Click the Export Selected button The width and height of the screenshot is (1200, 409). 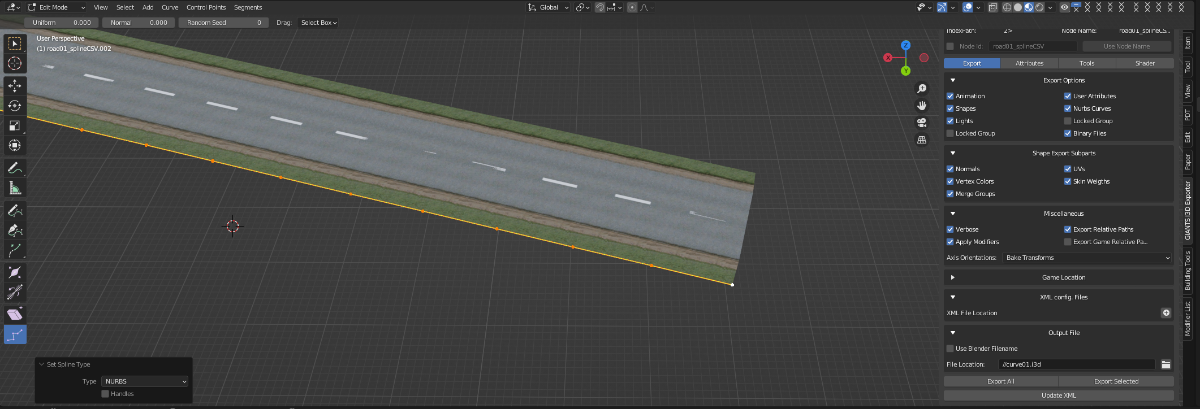tap(1115, 382)
